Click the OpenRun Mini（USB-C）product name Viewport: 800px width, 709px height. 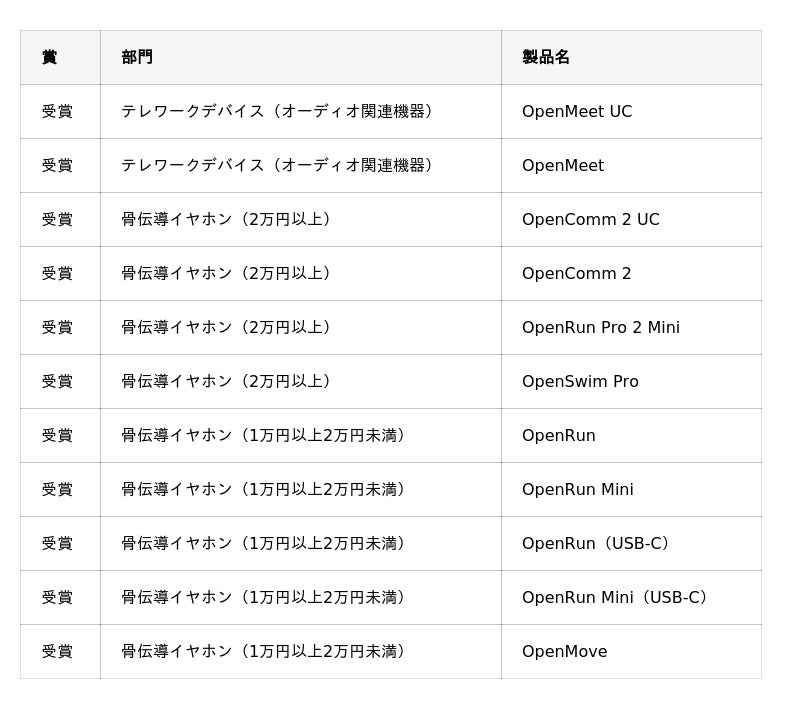tap(614, 597)
